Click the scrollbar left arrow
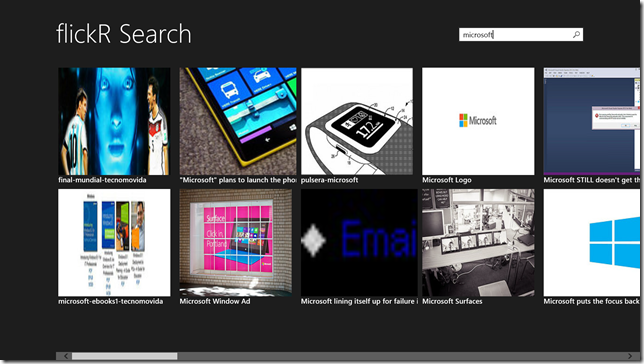 (66, 356)
